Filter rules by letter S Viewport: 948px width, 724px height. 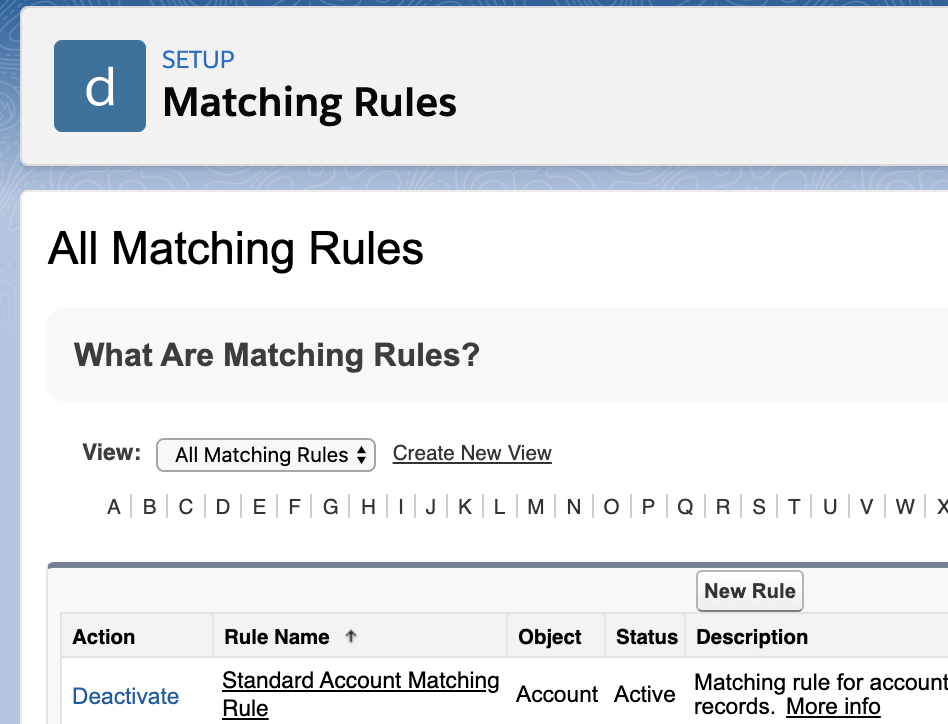coord(759,507)
